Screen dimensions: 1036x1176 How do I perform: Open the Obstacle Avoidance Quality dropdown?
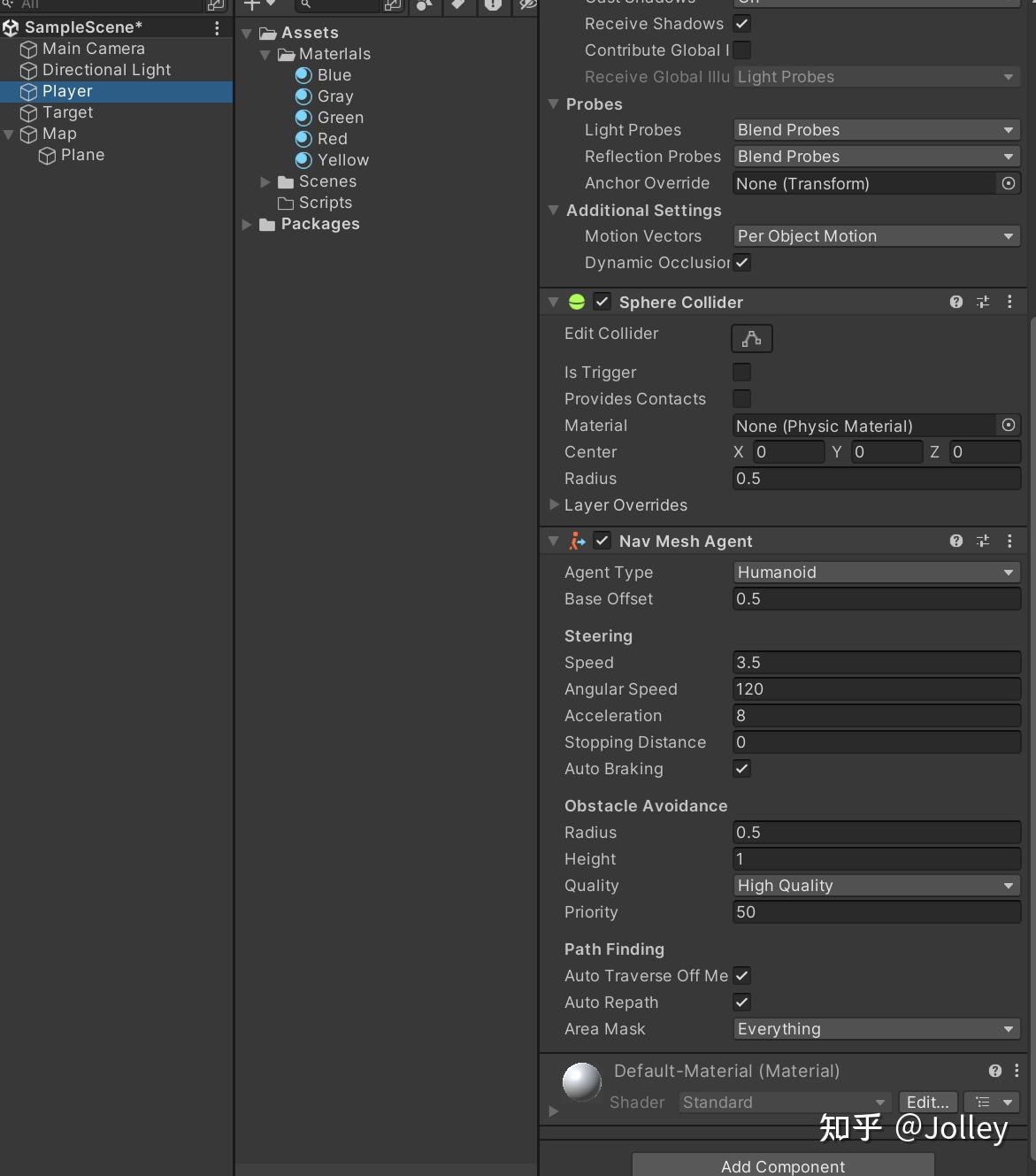pos(875,885)
